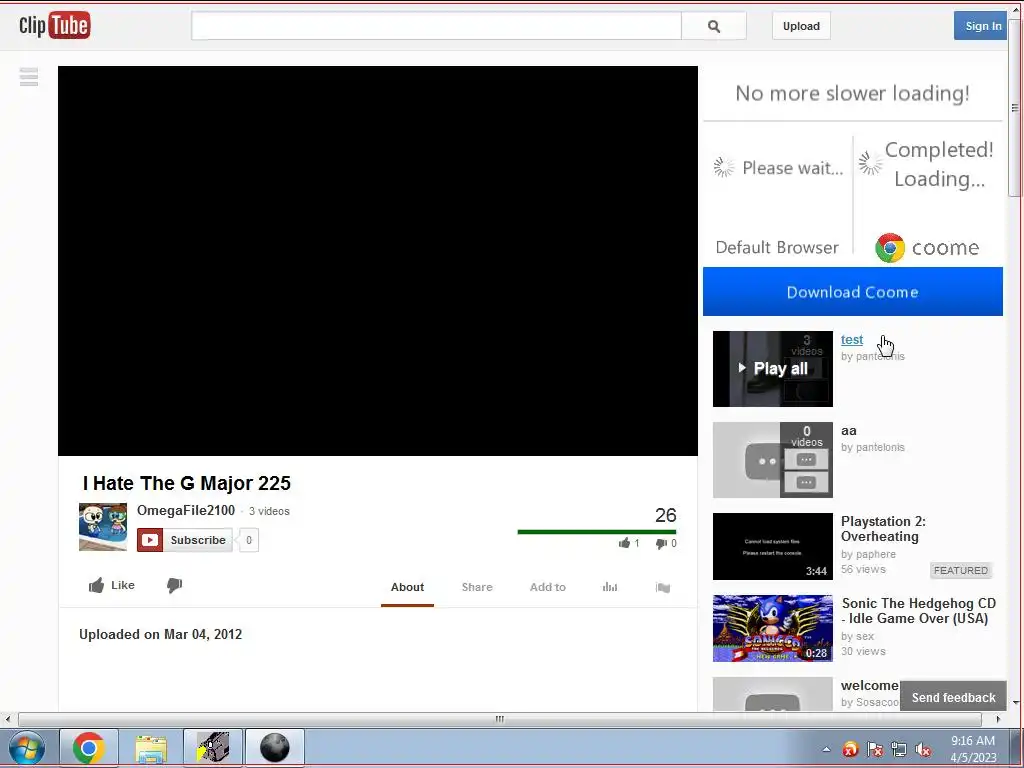Click the horizontal scrollbar right arrow
1024x768 pixels.
pos(998,719)
